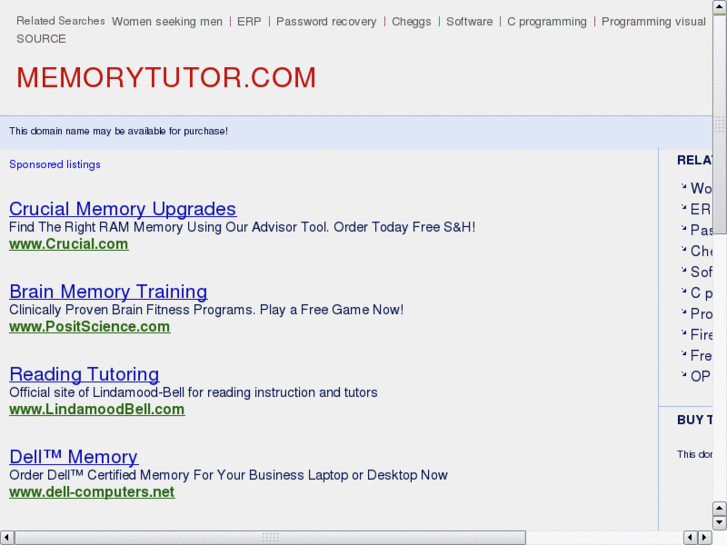Select the Cheggs related search link

point(411,21)
